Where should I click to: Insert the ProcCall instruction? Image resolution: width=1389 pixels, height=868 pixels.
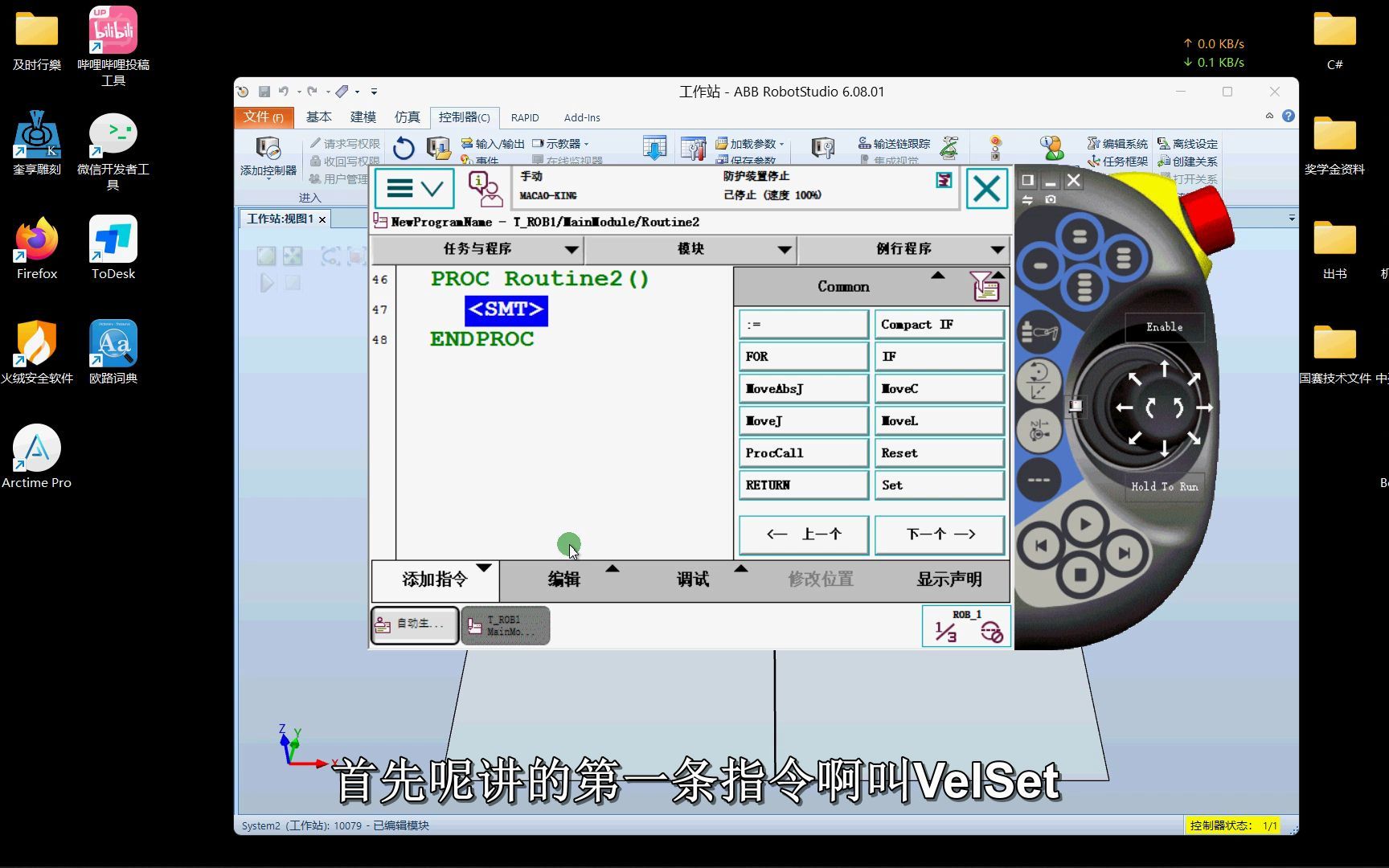[x=804, y=453]
